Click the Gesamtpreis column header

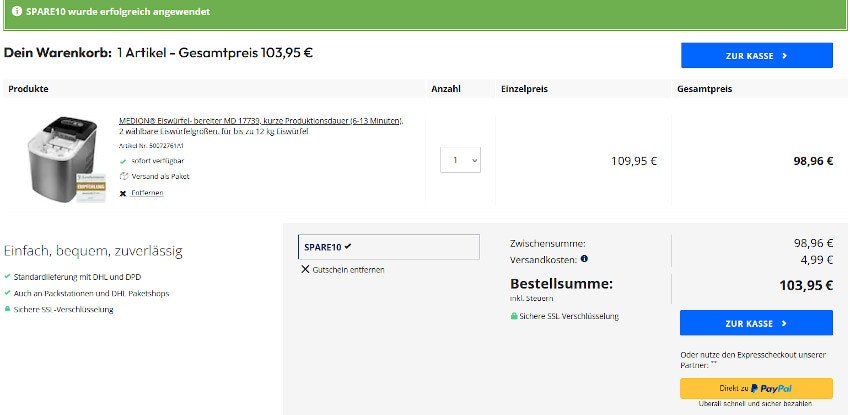tap(704, 89)
